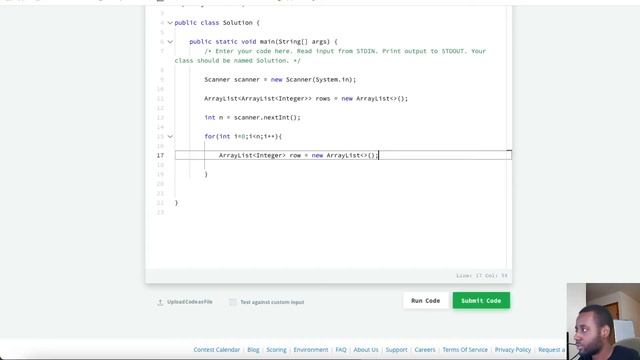Open the Terms Of Service footer link
The width and height of the screenshot is (640, 360).
(x=465, y=350)
